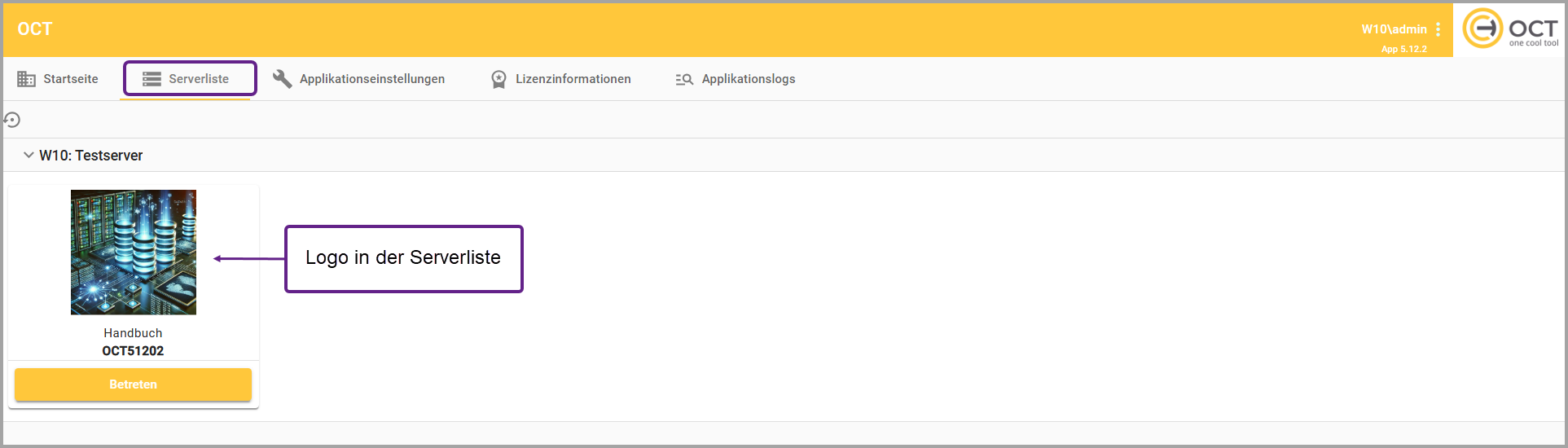Image resolution: width=1568 pixels, height=448 pixels.
Task: Switch to the Startseite tab label
Action: pos(71,79)
